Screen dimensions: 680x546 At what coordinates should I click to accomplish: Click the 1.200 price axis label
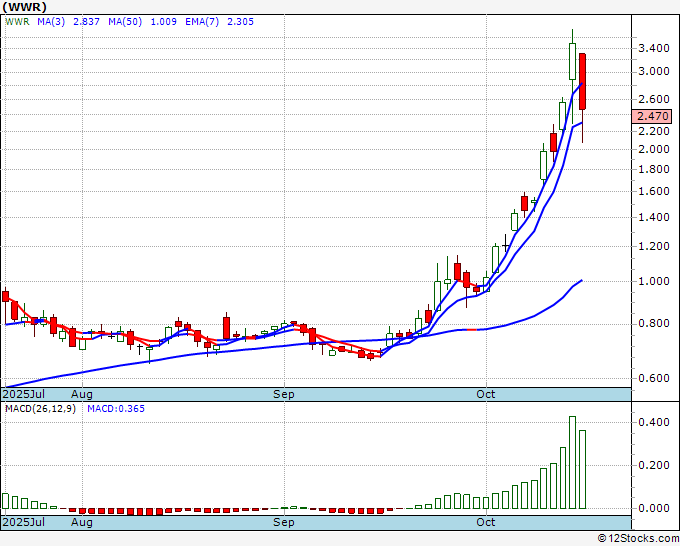point(654,246)
